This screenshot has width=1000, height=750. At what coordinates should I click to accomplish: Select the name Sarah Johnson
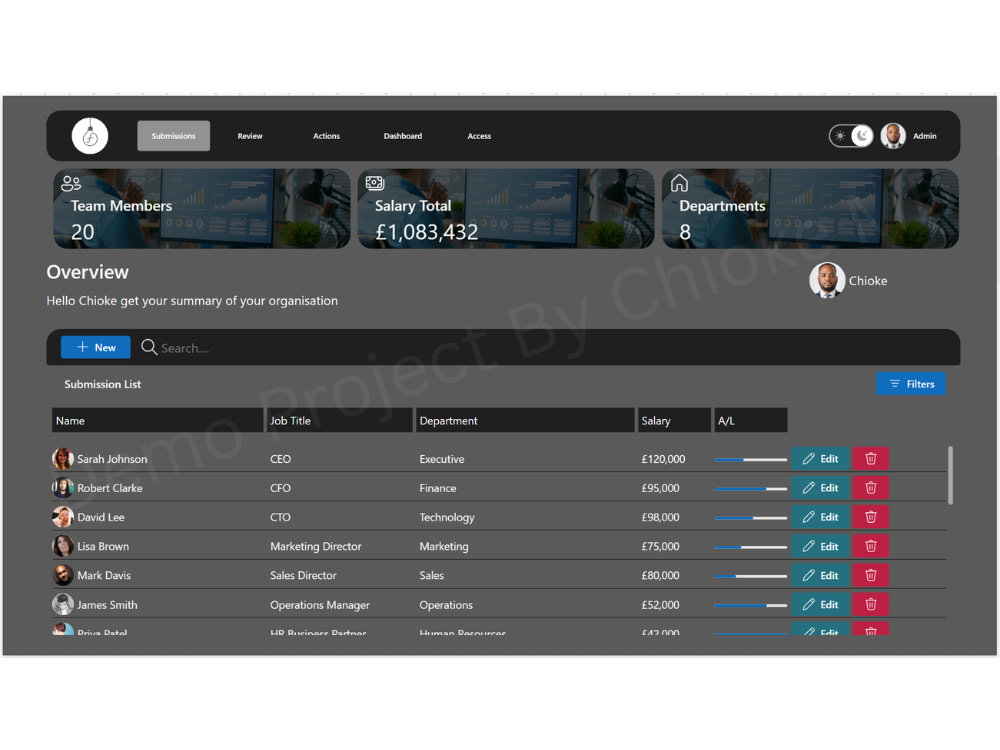(112, 459)
